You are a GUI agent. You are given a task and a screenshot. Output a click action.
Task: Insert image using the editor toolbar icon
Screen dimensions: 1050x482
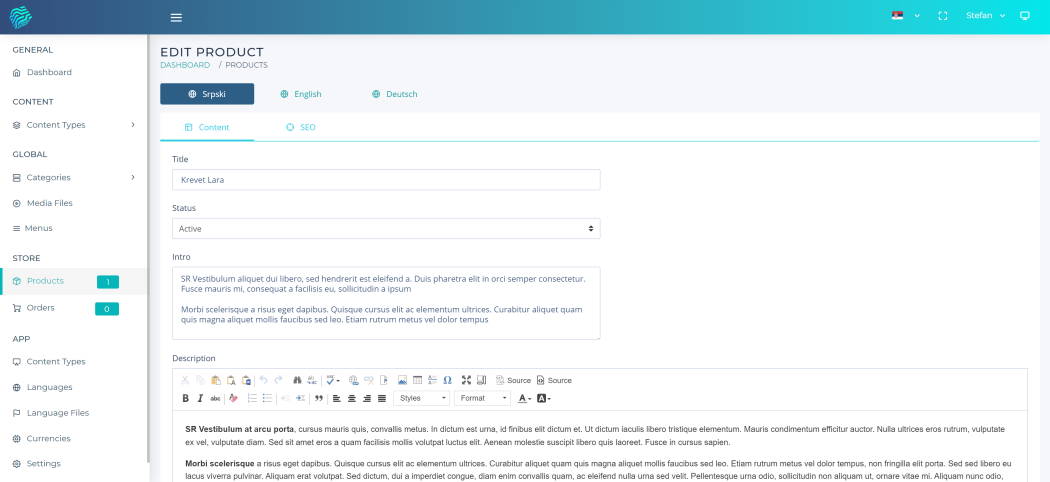(x=402, y=380)
